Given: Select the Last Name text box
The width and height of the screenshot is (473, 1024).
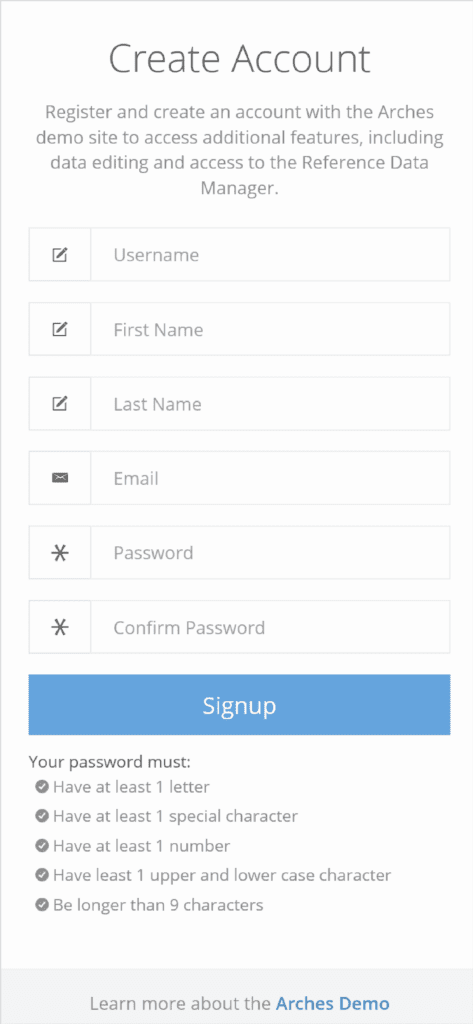Looking at the screenshot, I should 270,404.
